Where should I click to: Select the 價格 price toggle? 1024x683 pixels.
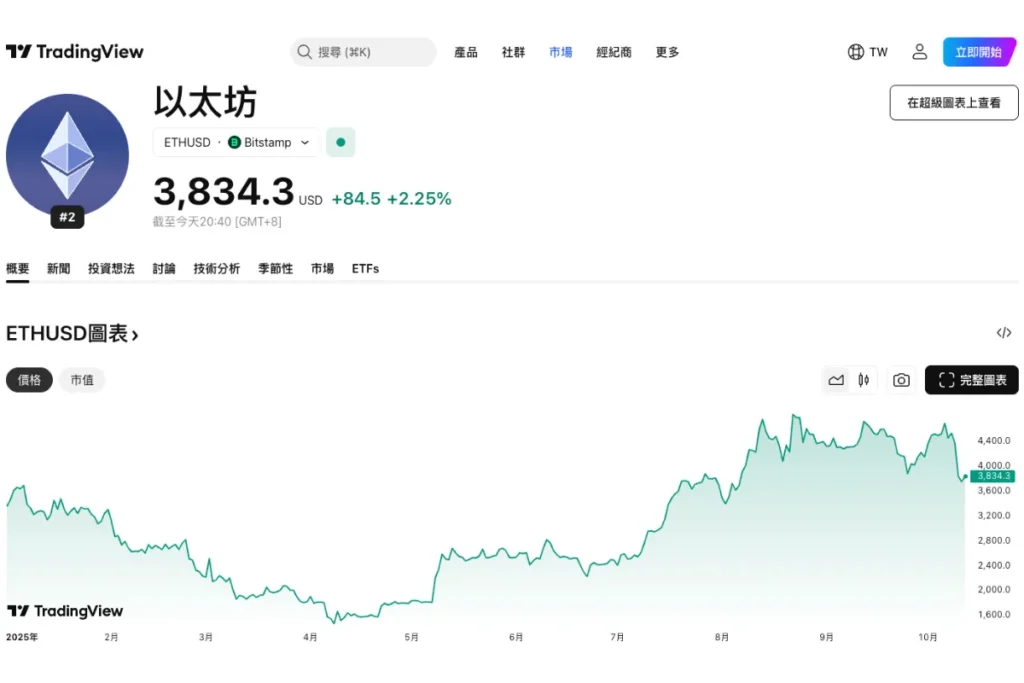29,380
